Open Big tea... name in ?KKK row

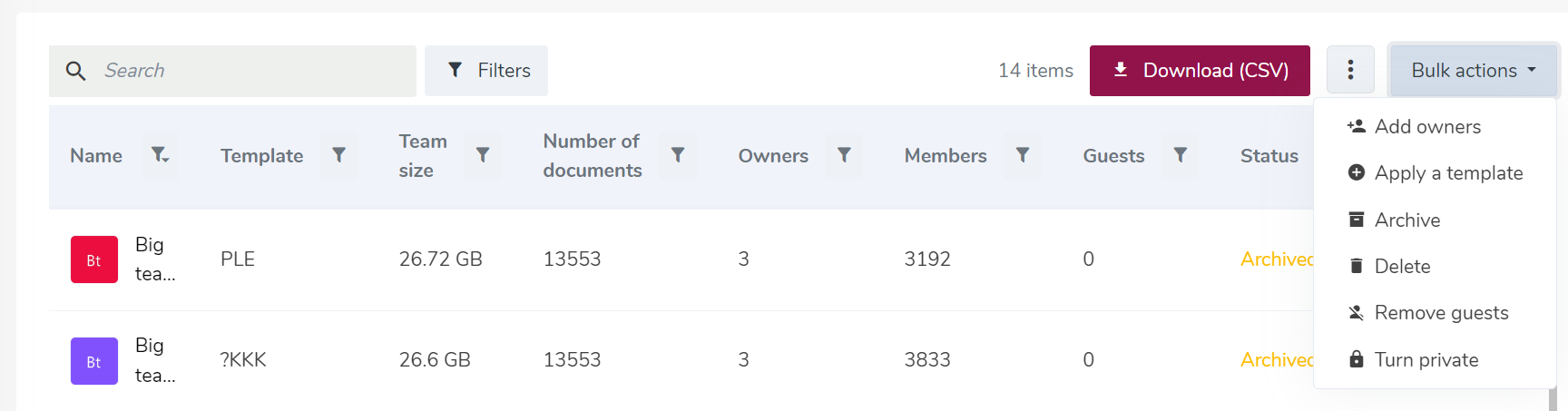coord(155,360)
